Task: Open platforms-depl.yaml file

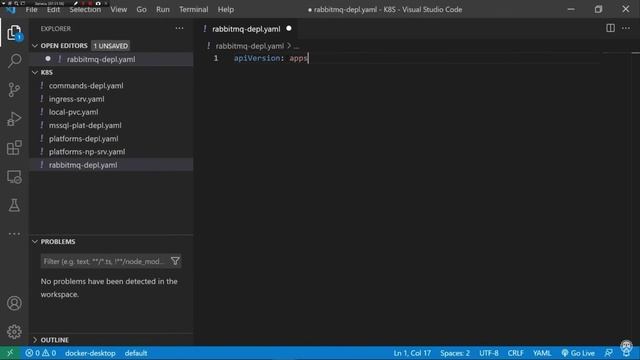Action: [x=83, y=138]
